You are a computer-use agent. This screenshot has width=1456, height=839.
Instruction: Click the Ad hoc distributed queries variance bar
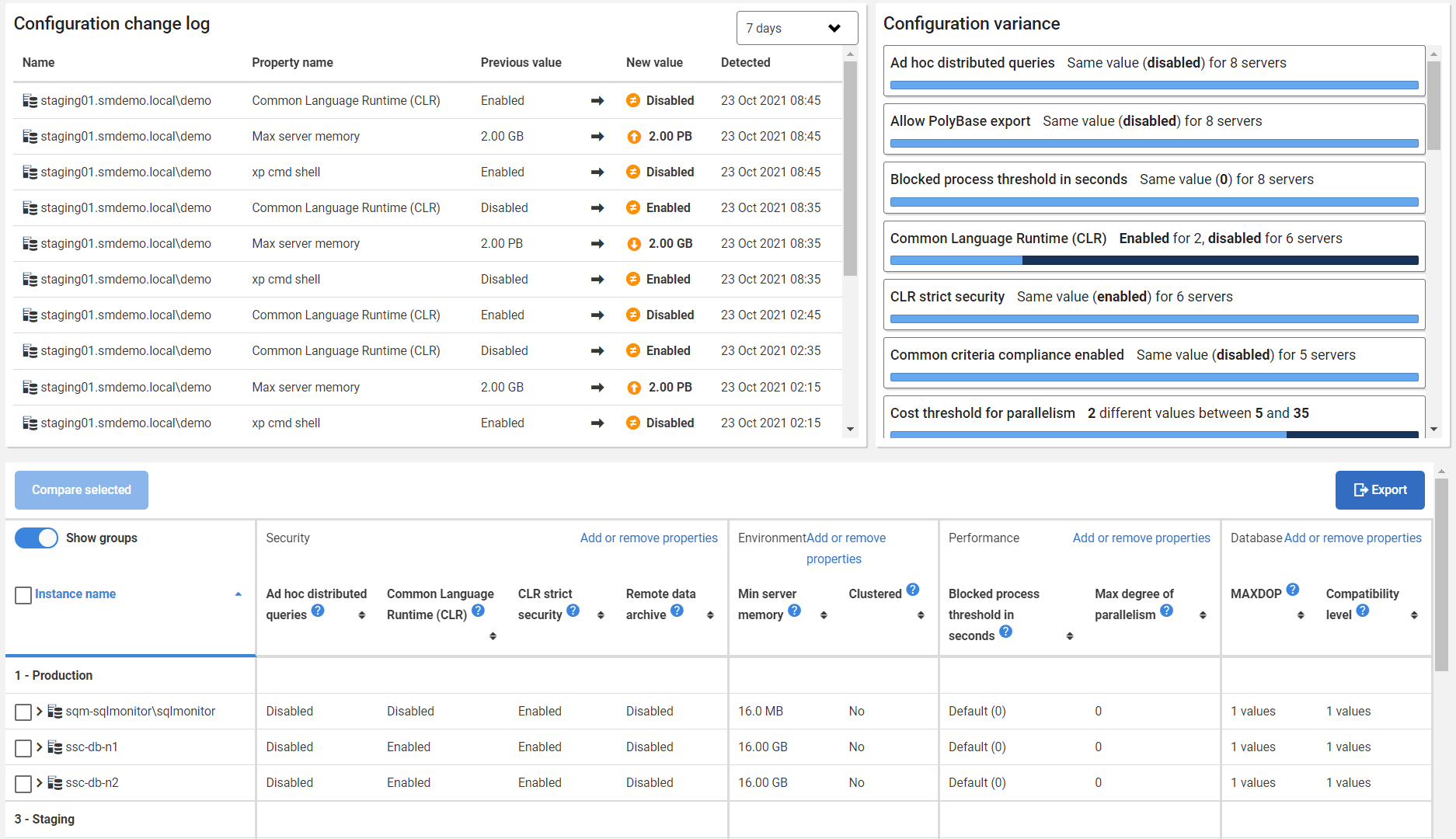(1155, 85)
